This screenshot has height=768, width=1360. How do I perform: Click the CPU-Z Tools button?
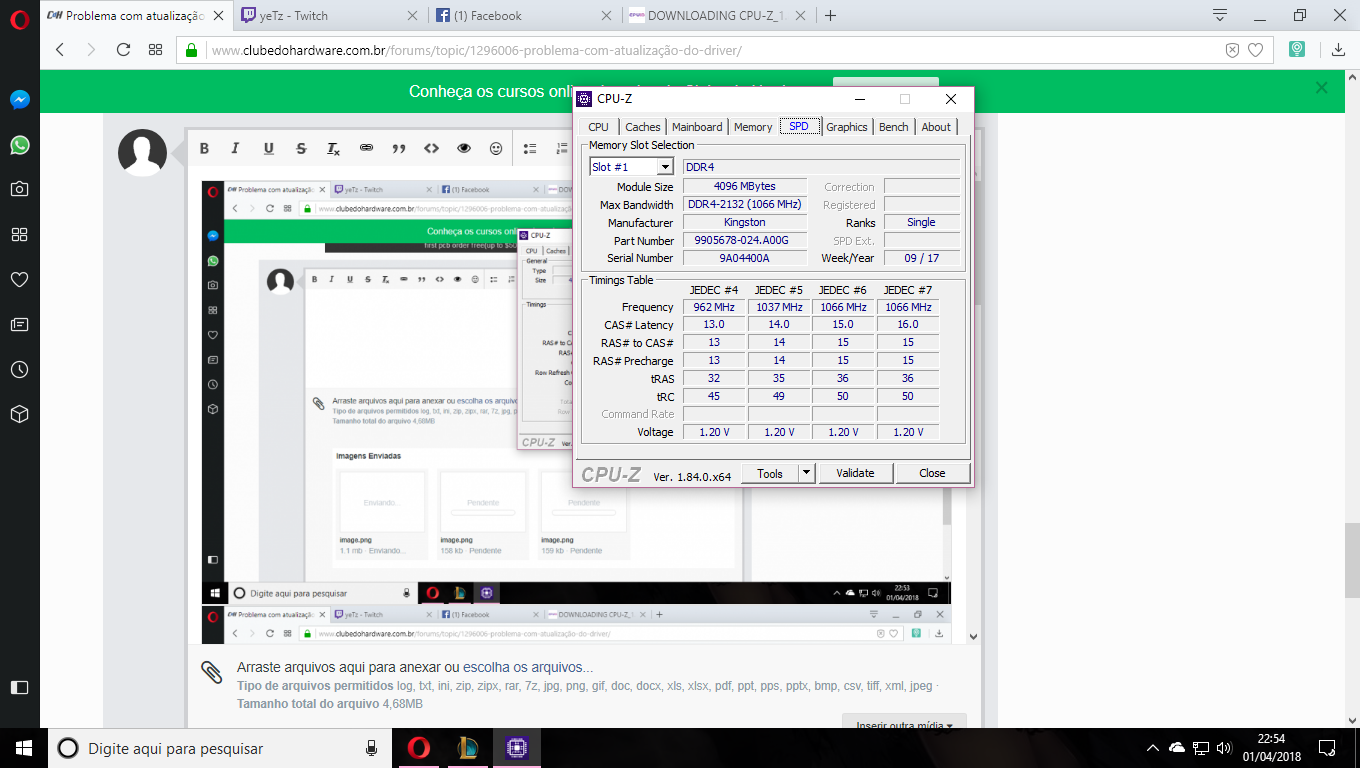coord(770,473)
